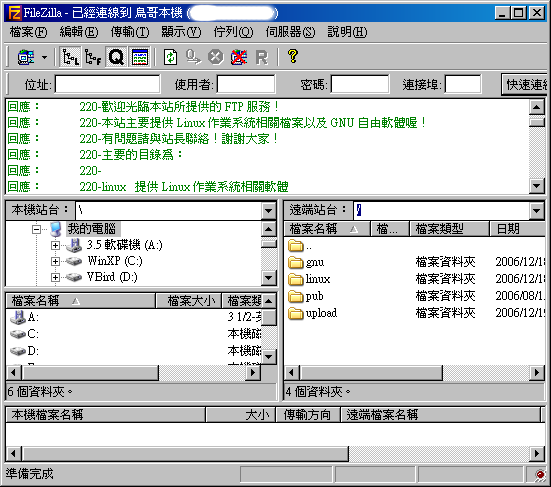Open the 遠端站台 remote path dropdown
This screenshot has width=551, height=487.
536,211
